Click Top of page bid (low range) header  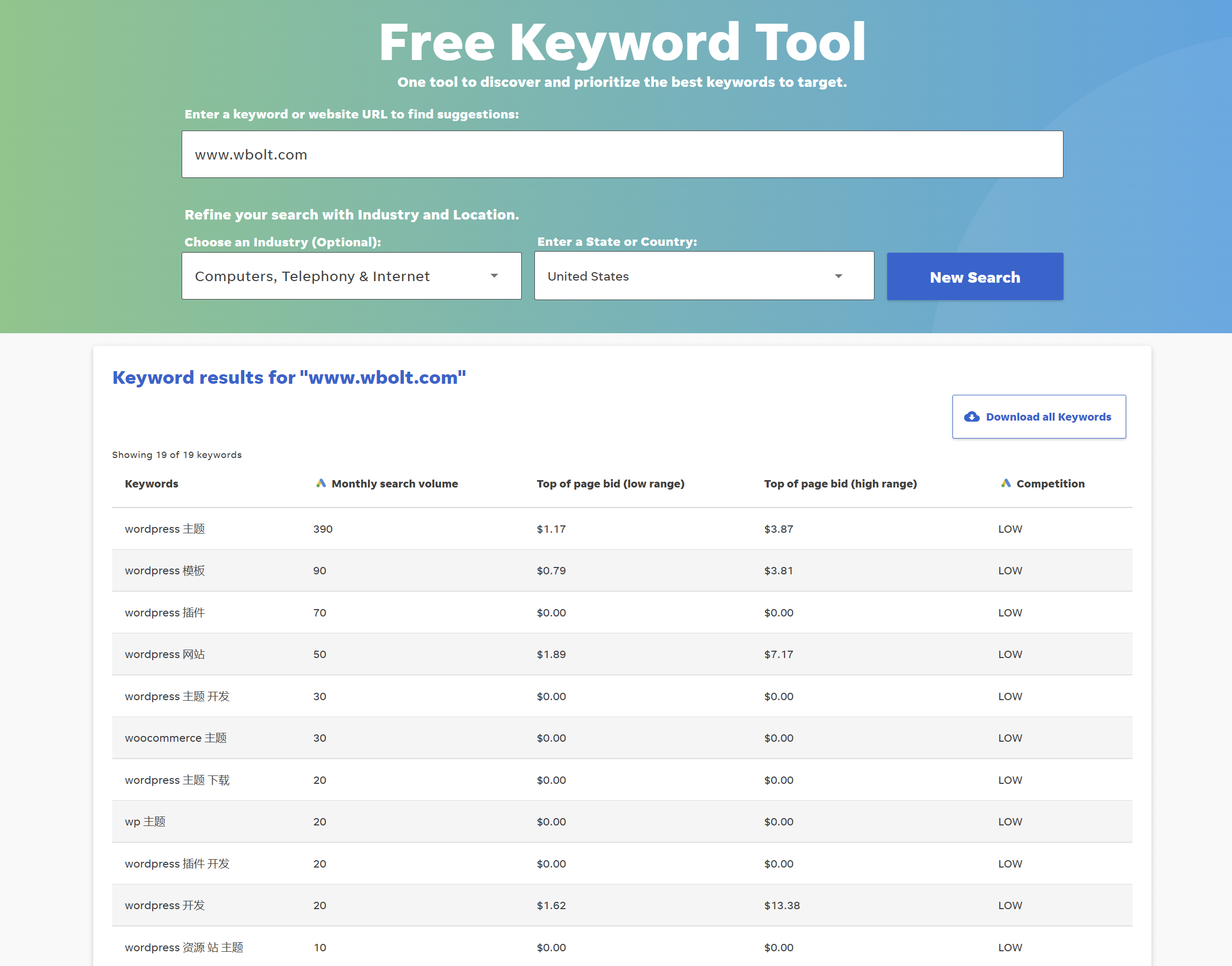coord(610,484)
